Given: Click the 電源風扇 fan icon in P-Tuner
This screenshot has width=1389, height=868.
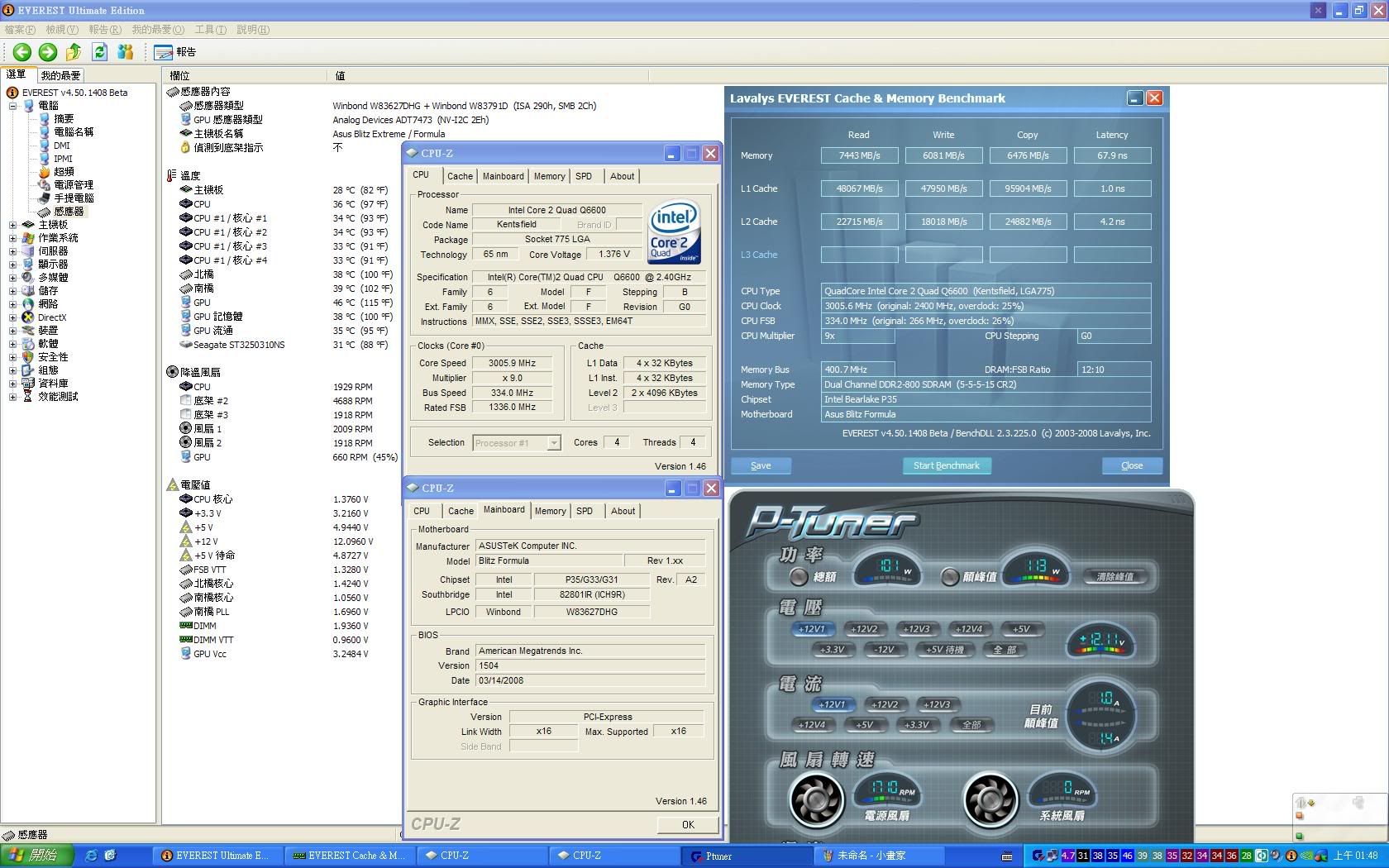Looking at the screenshot, I should [x=817, y=799].
